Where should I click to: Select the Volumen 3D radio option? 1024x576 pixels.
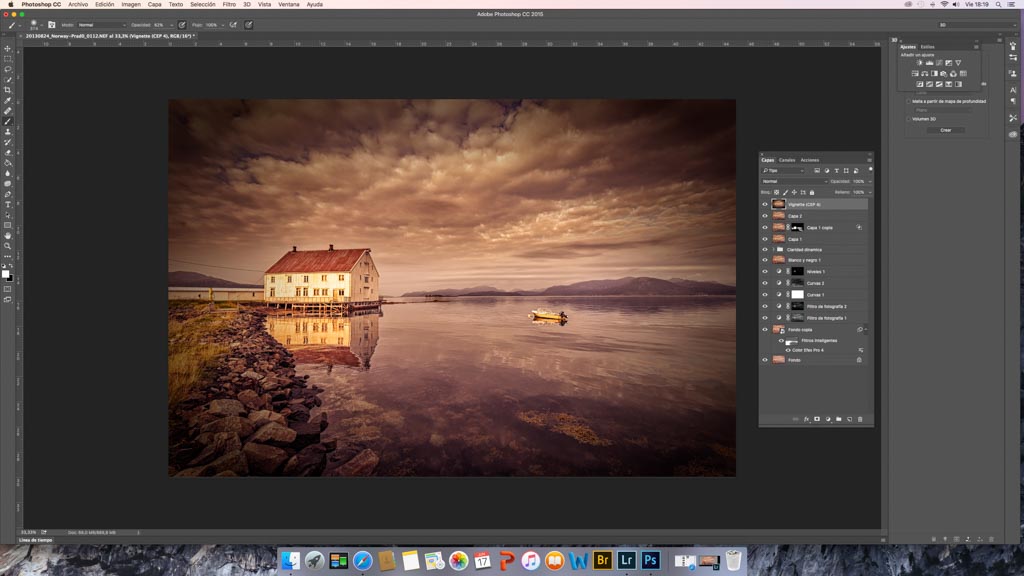click(908, 119)
